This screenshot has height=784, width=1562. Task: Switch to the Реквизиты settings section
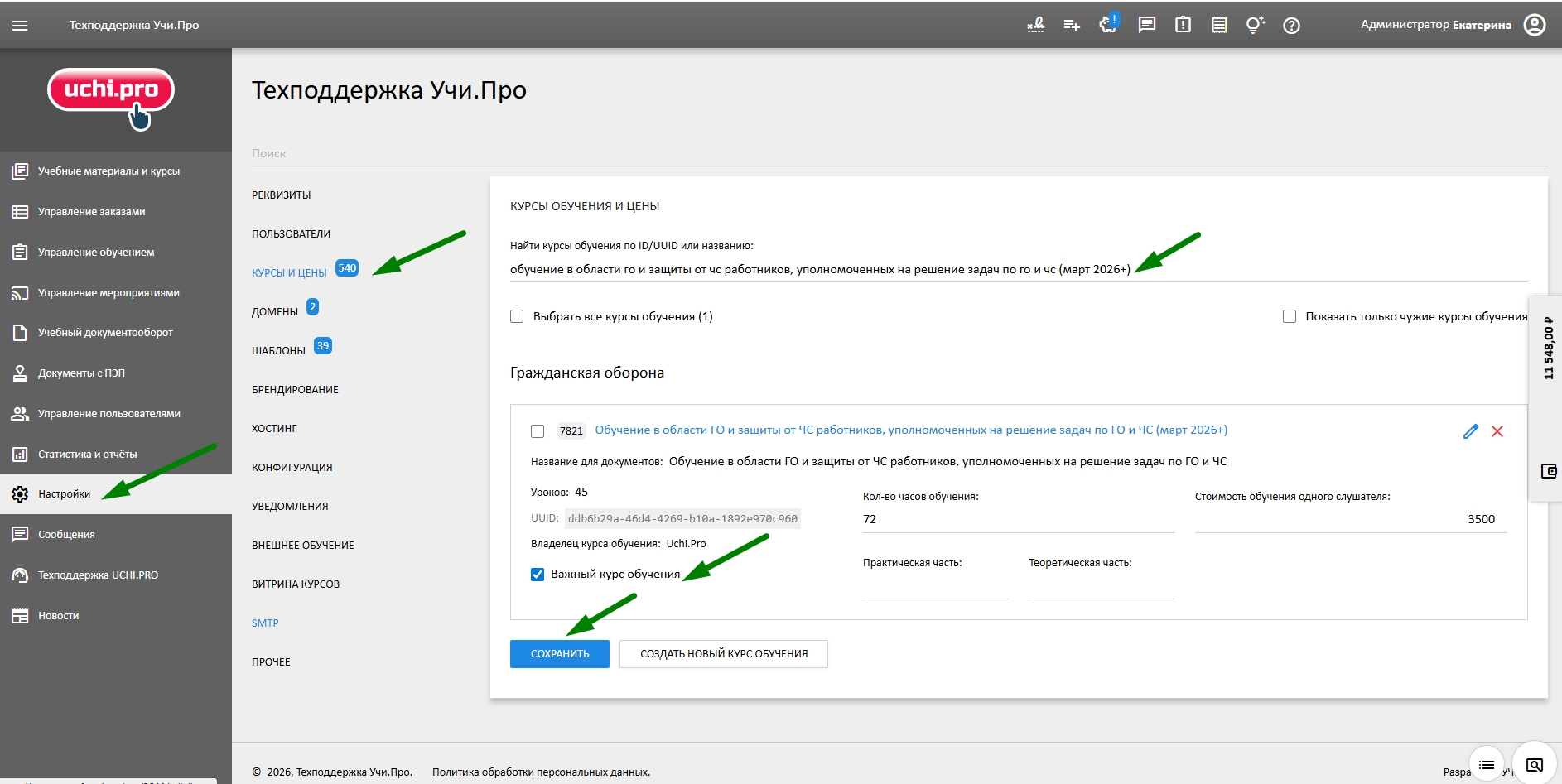pos(282,195)
